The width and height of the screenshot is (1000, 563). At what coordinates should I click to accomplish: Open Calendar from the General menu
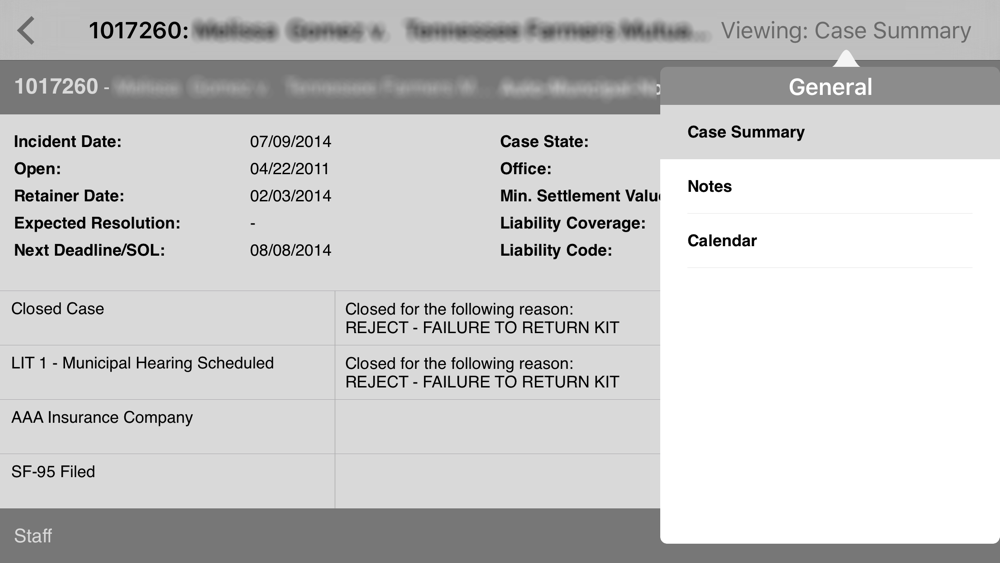coord(830,240)
